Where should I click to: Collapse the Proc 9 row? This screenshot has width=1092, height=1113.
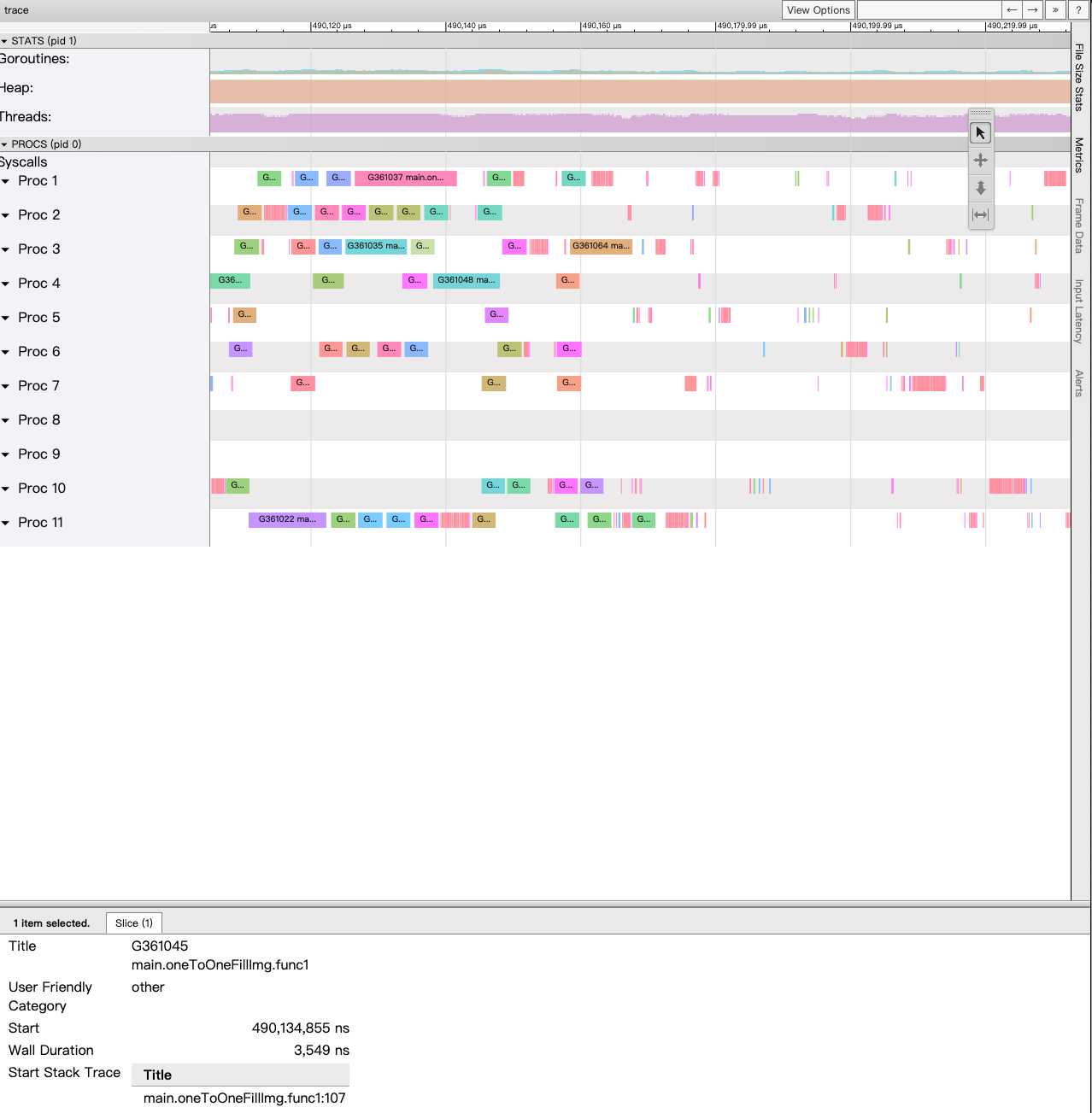click(6, 454)
